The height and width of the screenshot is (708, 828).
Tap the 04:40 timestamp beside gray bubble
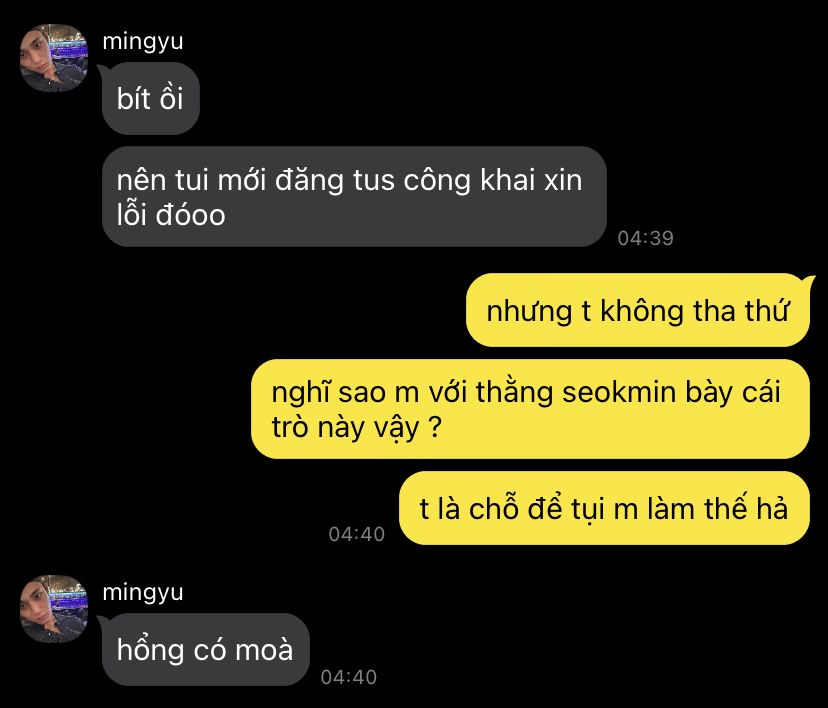349,677
